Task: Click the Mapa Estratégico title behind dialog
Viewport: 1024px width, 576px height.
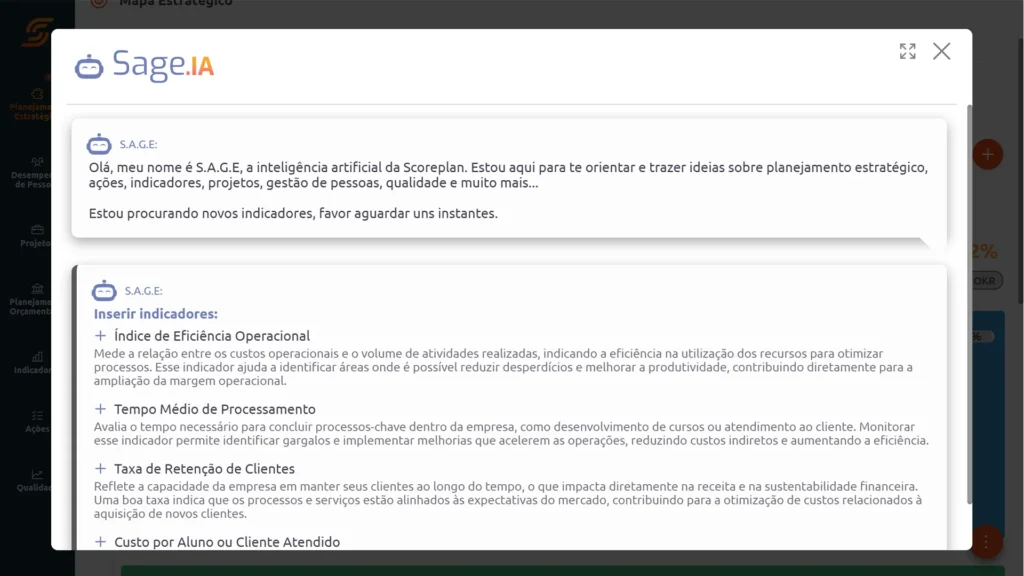Action: click(176, 3)
